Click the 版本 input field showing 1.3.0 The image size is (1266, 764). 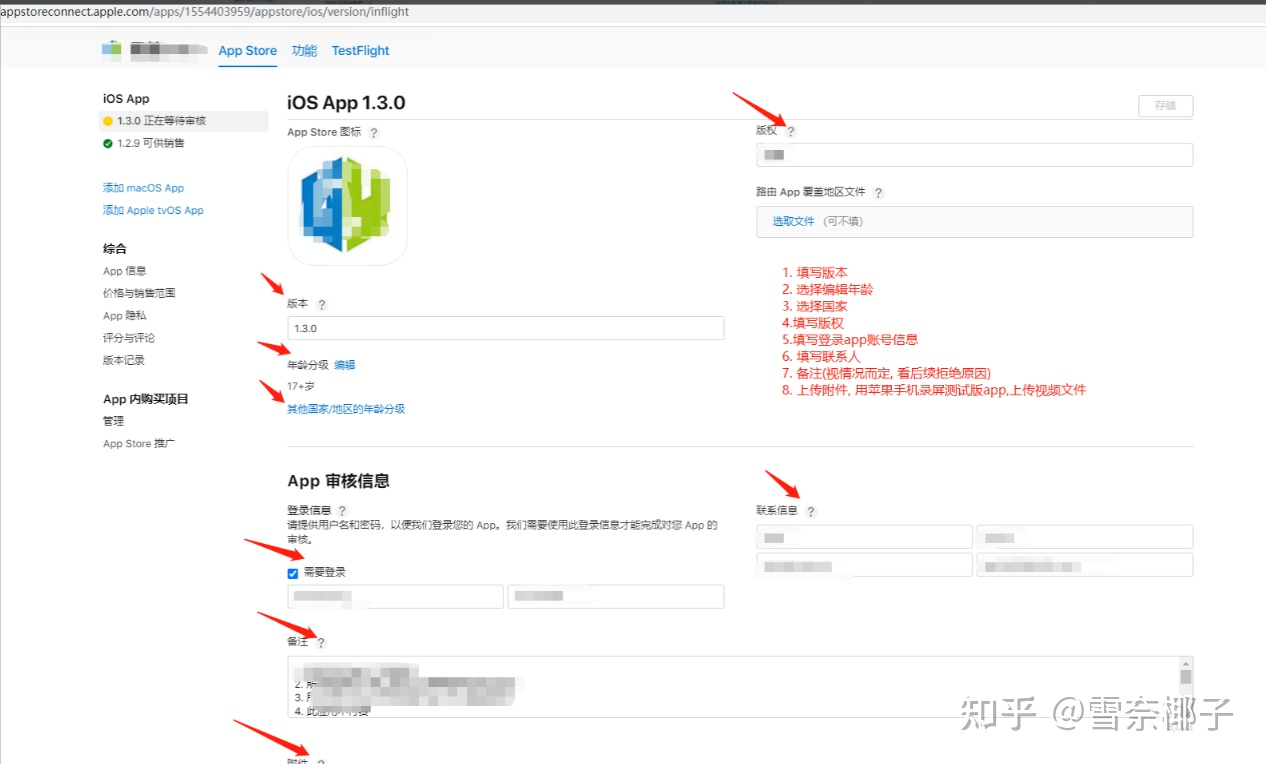506,328
